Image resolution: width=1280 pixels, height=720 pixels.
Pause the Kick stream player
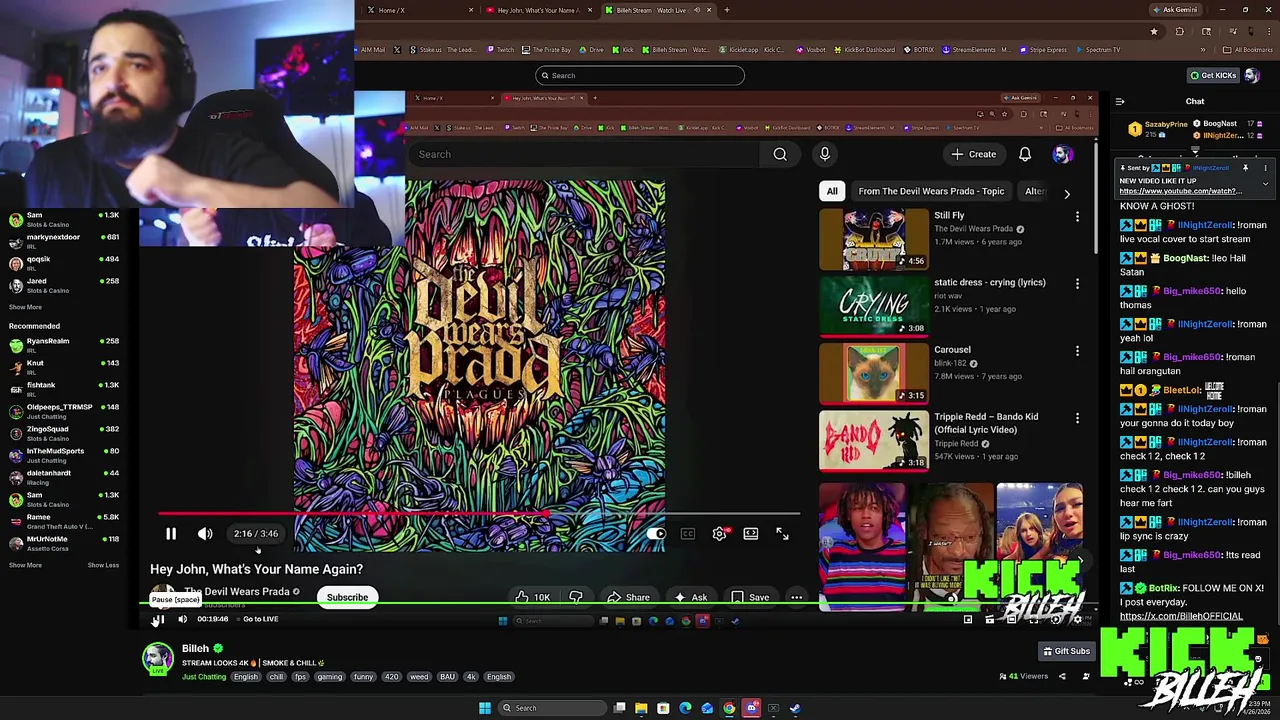158,619
